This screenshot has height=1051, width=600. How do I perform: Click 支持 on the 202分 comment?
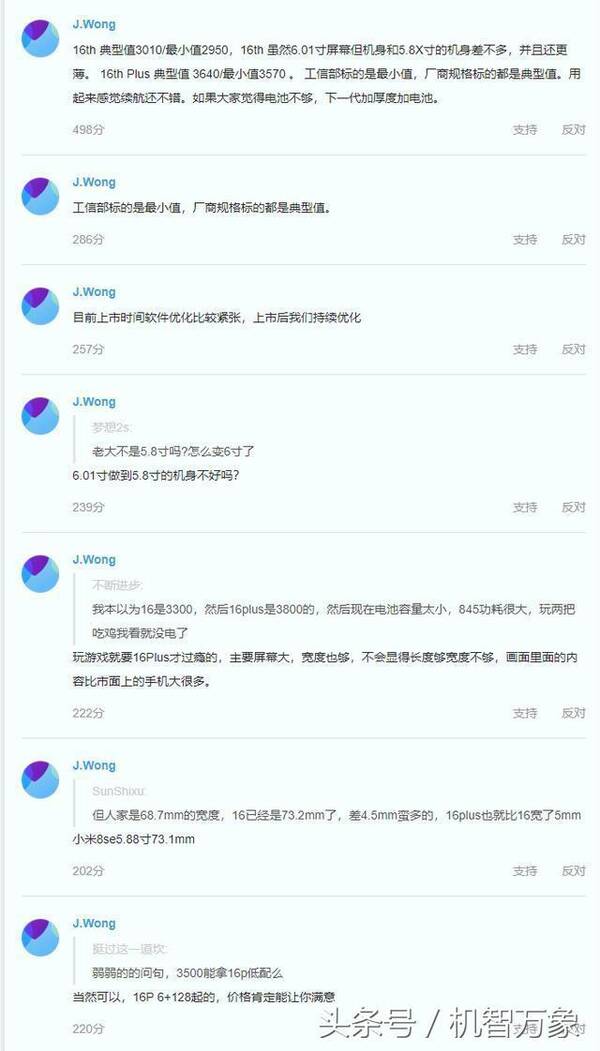pos(521,872)
